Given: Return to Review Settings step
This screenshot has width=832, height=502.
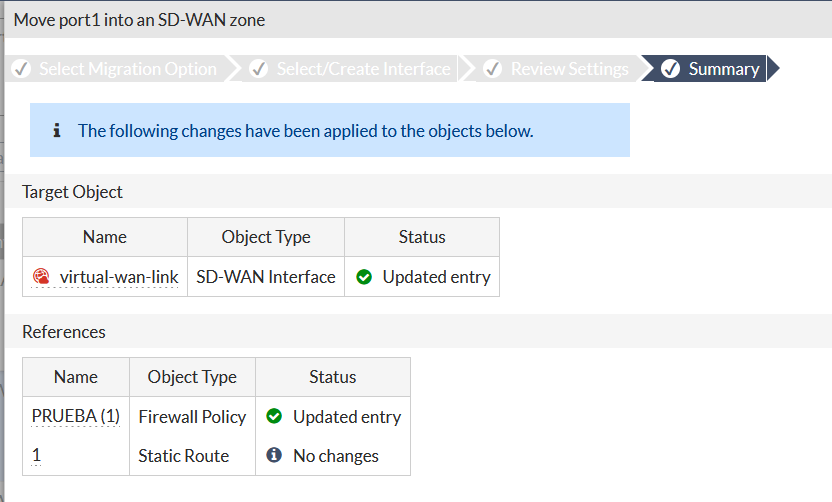Looking at the screenshot, I should pos(569,69).
